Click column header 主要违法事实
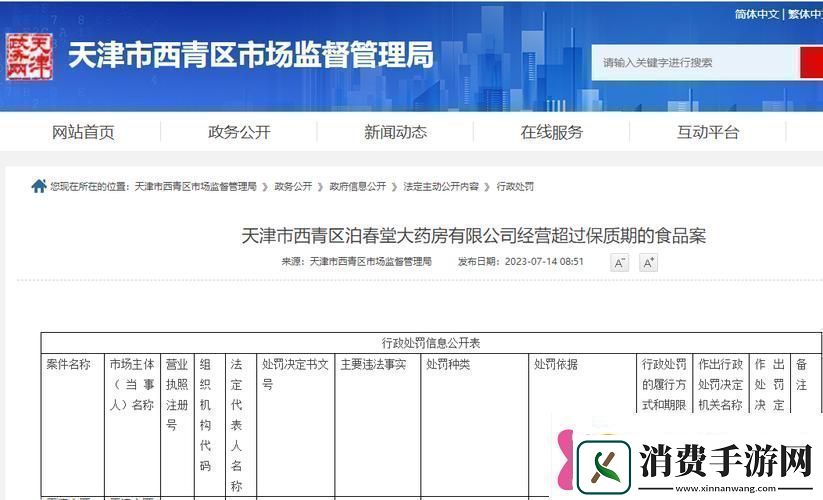This screenshot has height=500, width=823. (x=373, y=364)
